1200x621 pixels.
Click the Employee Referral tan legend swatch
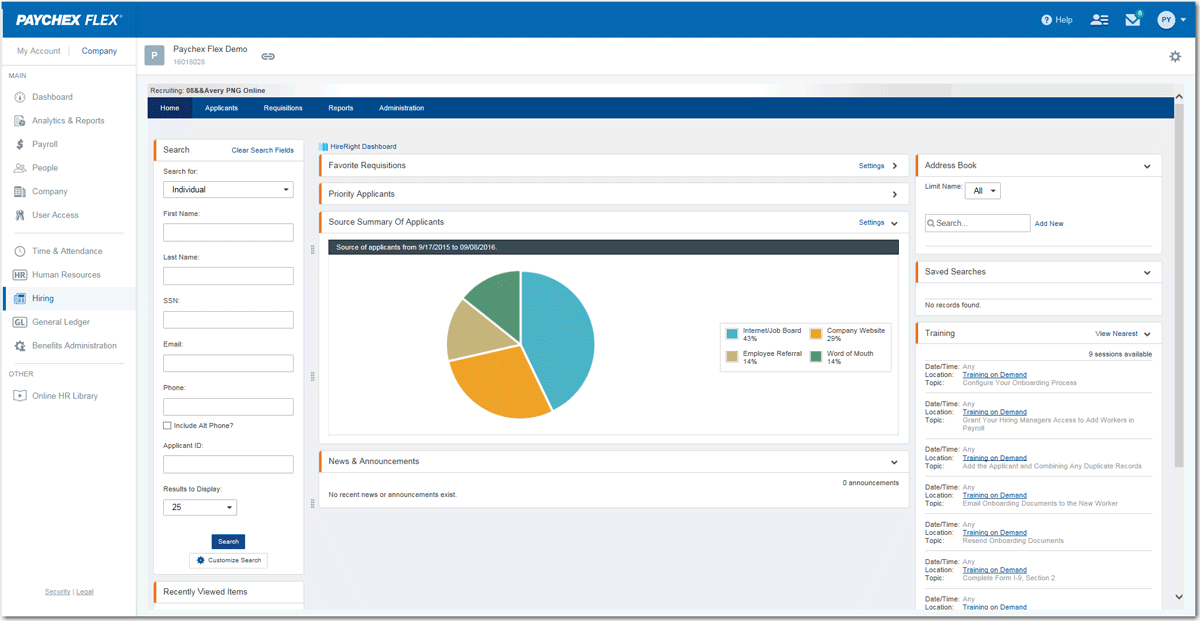732,356
